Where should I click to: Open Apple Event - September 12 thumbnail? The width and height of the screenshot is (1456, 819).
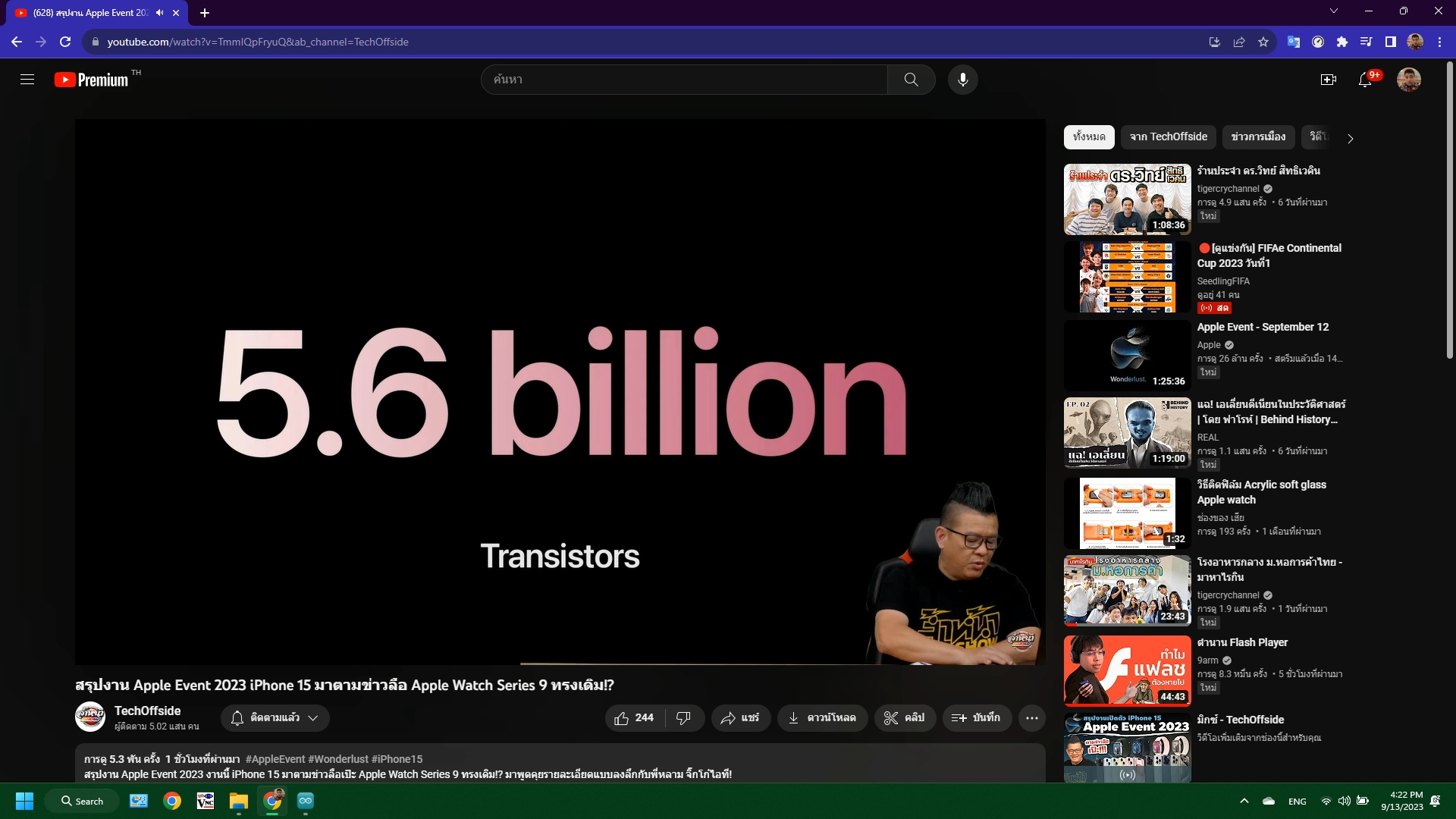1127,356
